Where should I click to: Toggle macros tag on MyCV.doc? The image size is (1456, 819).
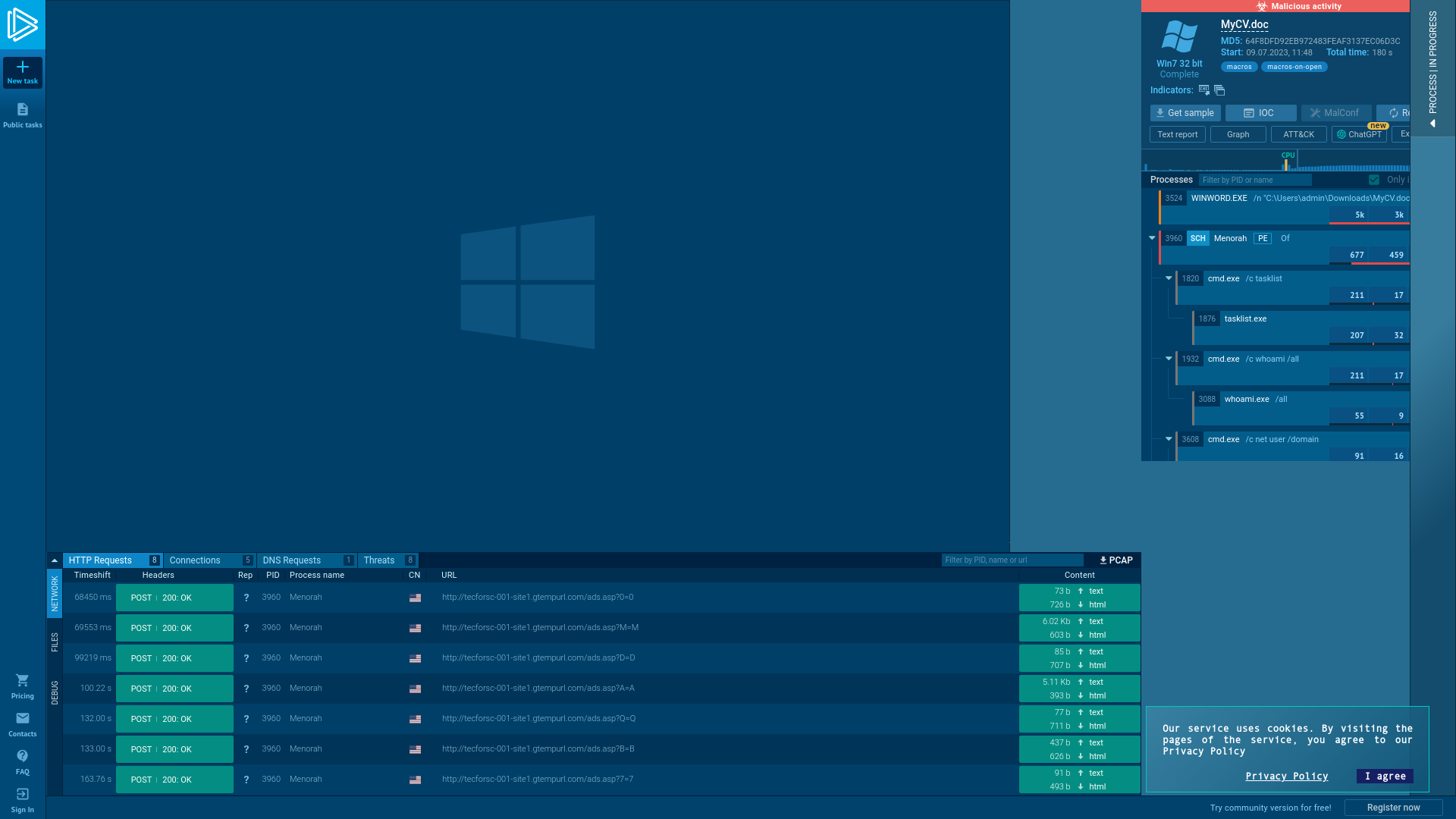tap(1238, 66)
